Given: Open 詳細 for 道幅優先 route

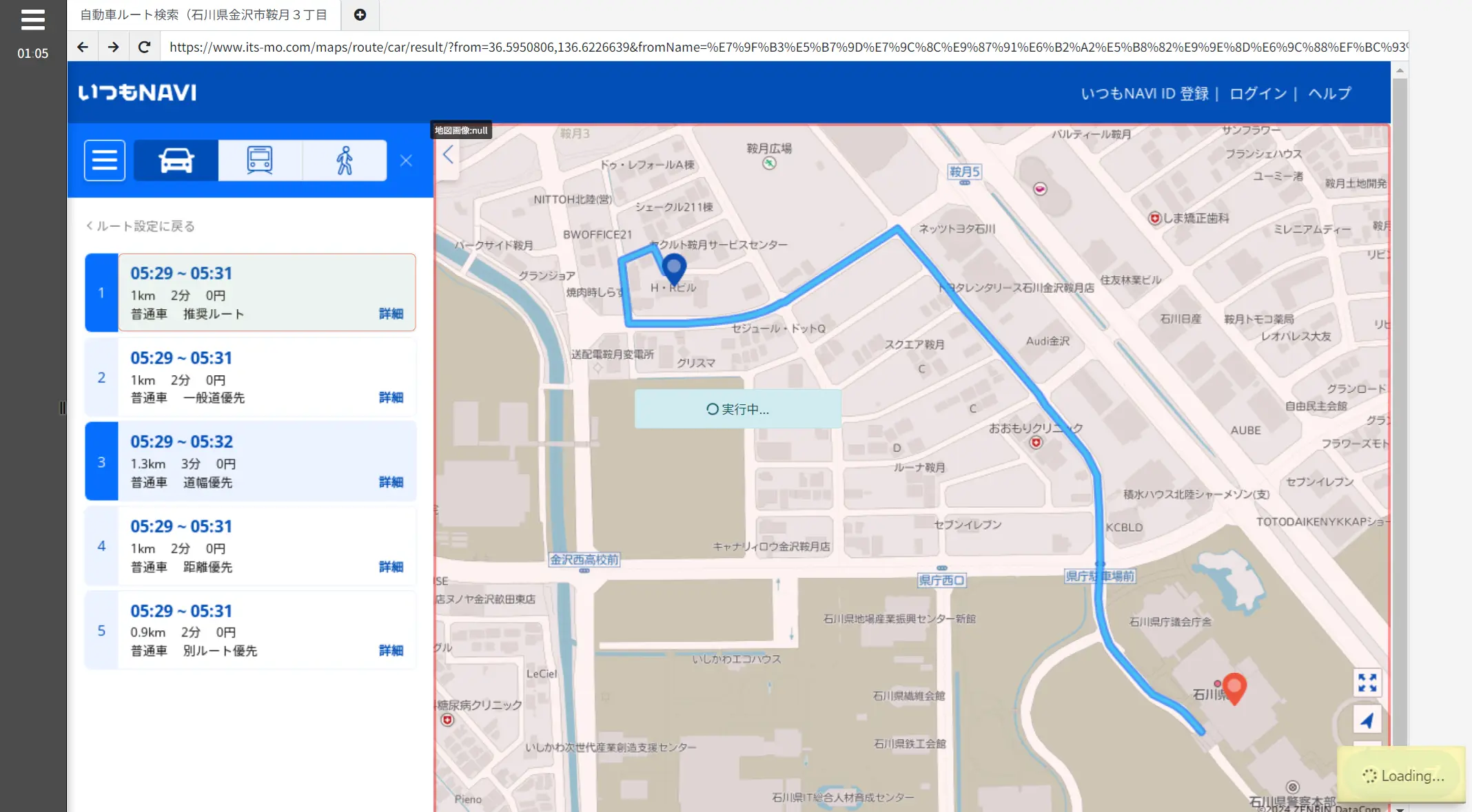Looking at the screenshot, I should 391,483.
